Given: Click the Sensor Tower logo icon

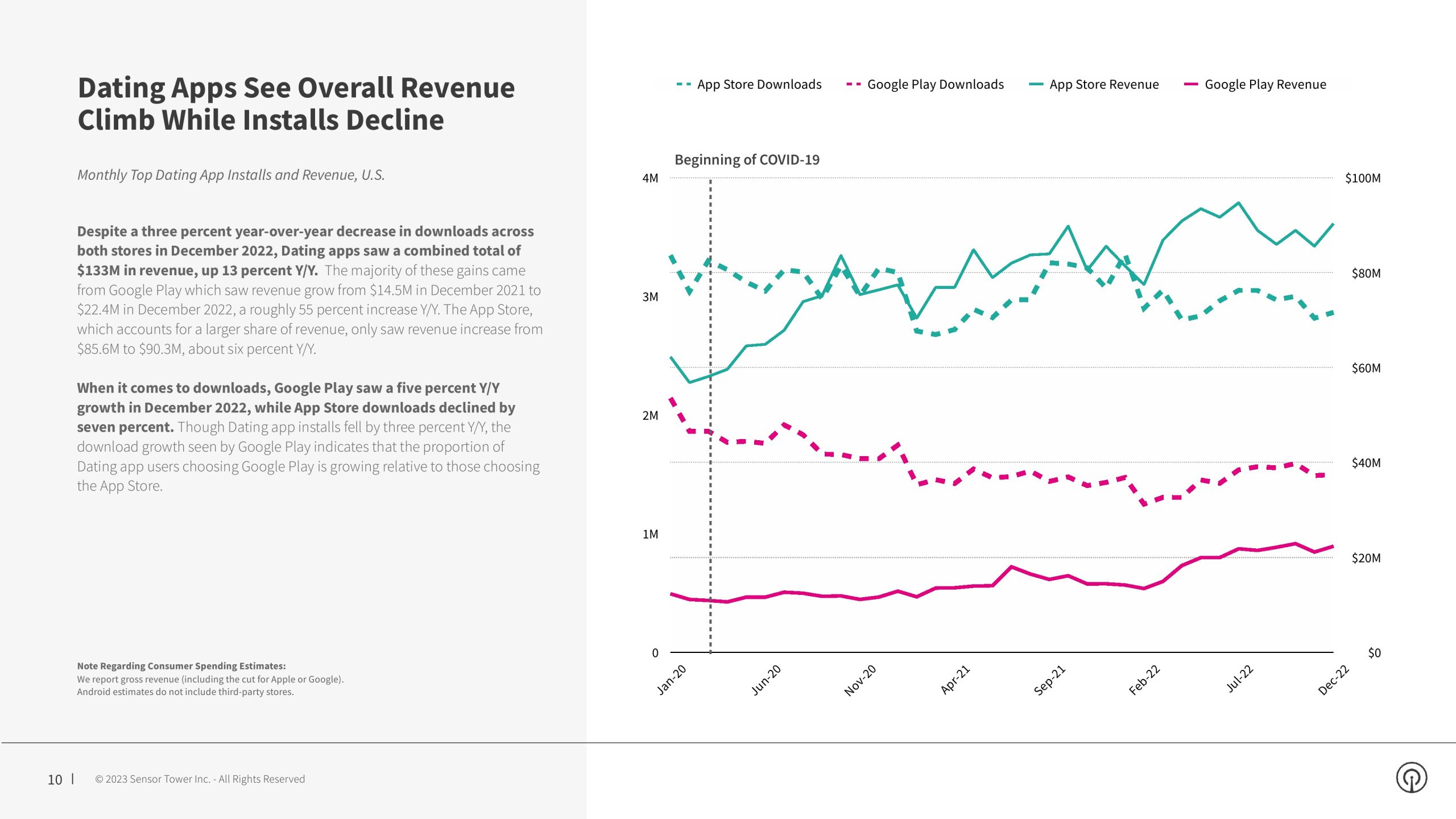Looking at the screenshot, I should click(x=1411, y=777).
